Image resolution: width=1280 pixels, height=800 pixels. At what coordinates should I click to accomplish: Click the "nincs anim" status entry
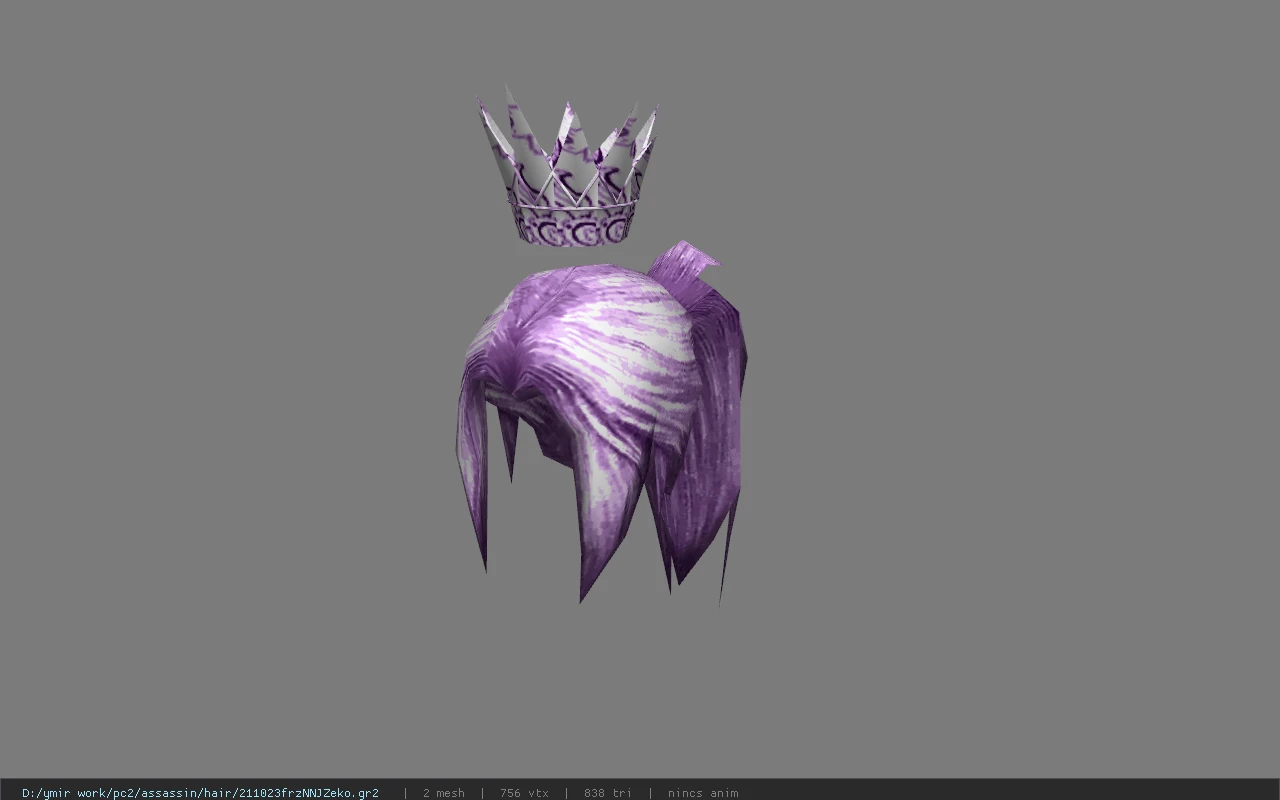click(703, 793)
